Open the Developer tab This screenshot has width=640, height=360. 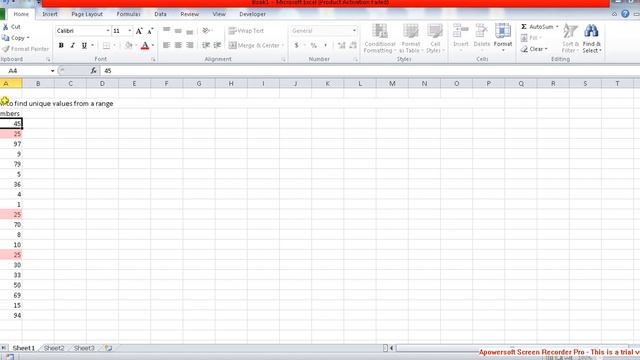(252, 14)
